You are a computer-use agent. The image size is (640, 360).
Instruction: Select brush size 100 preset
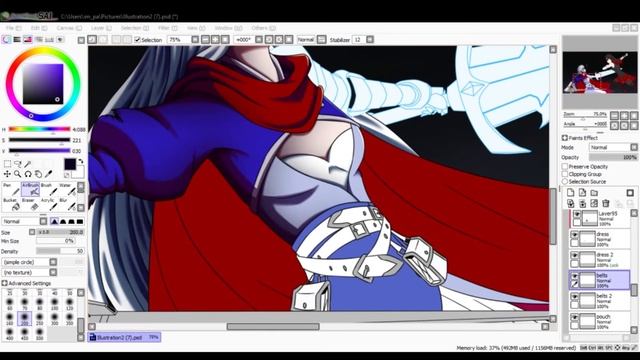(55, 303)
